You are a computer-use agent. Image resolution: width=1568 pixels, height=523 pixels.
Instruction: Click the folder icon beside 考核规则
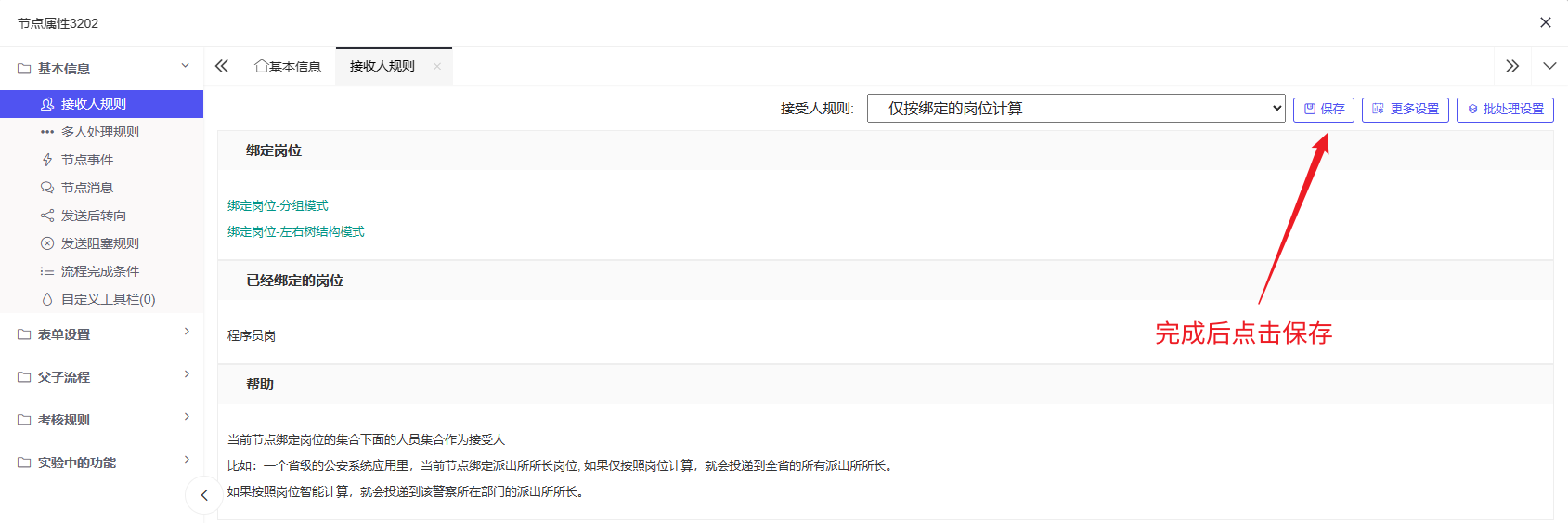tap(24, 420)
